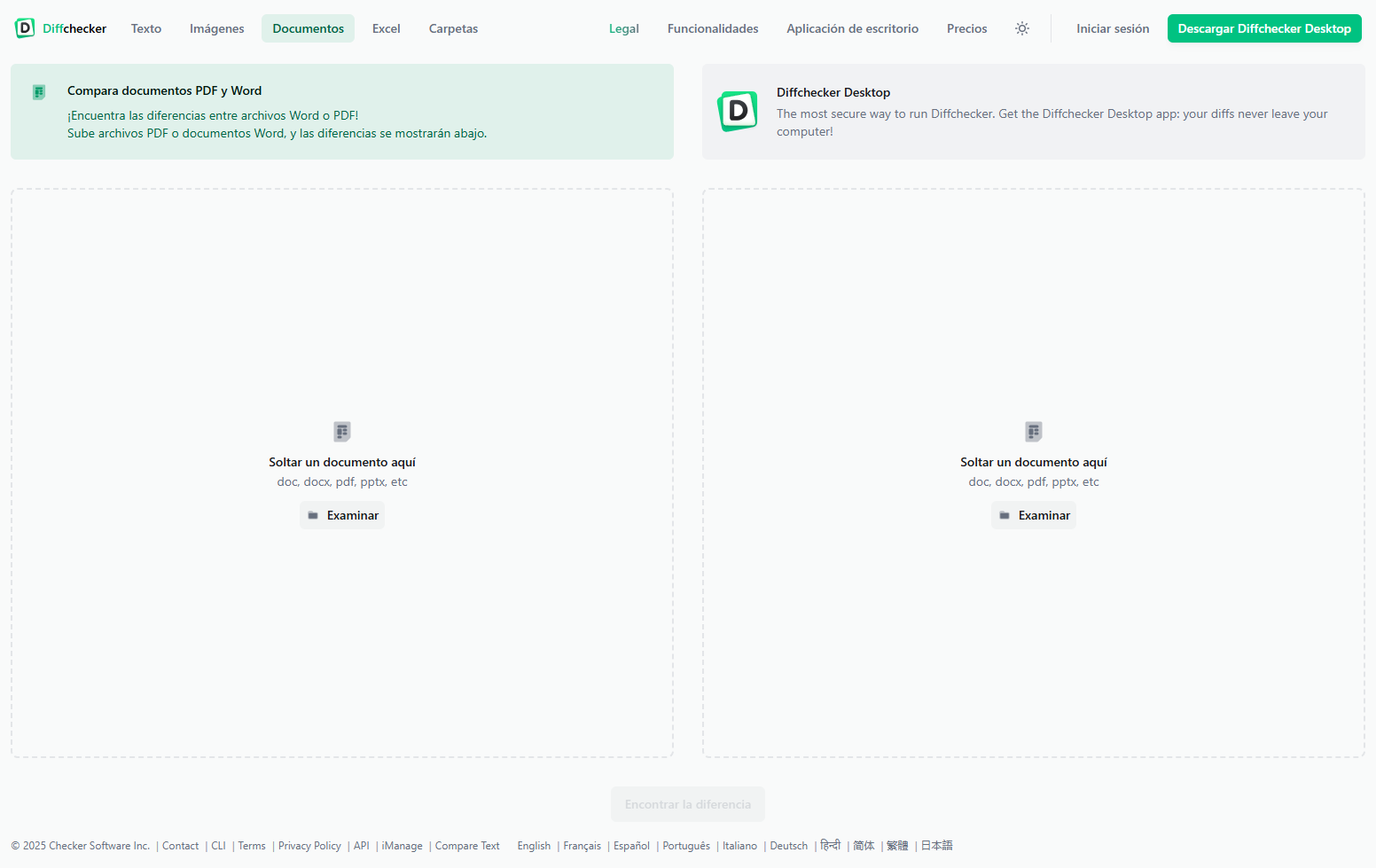Toggle the light/dark theme sun icon
The width and height of the screenshot is (1376, 868).
tap(1022, 27)
